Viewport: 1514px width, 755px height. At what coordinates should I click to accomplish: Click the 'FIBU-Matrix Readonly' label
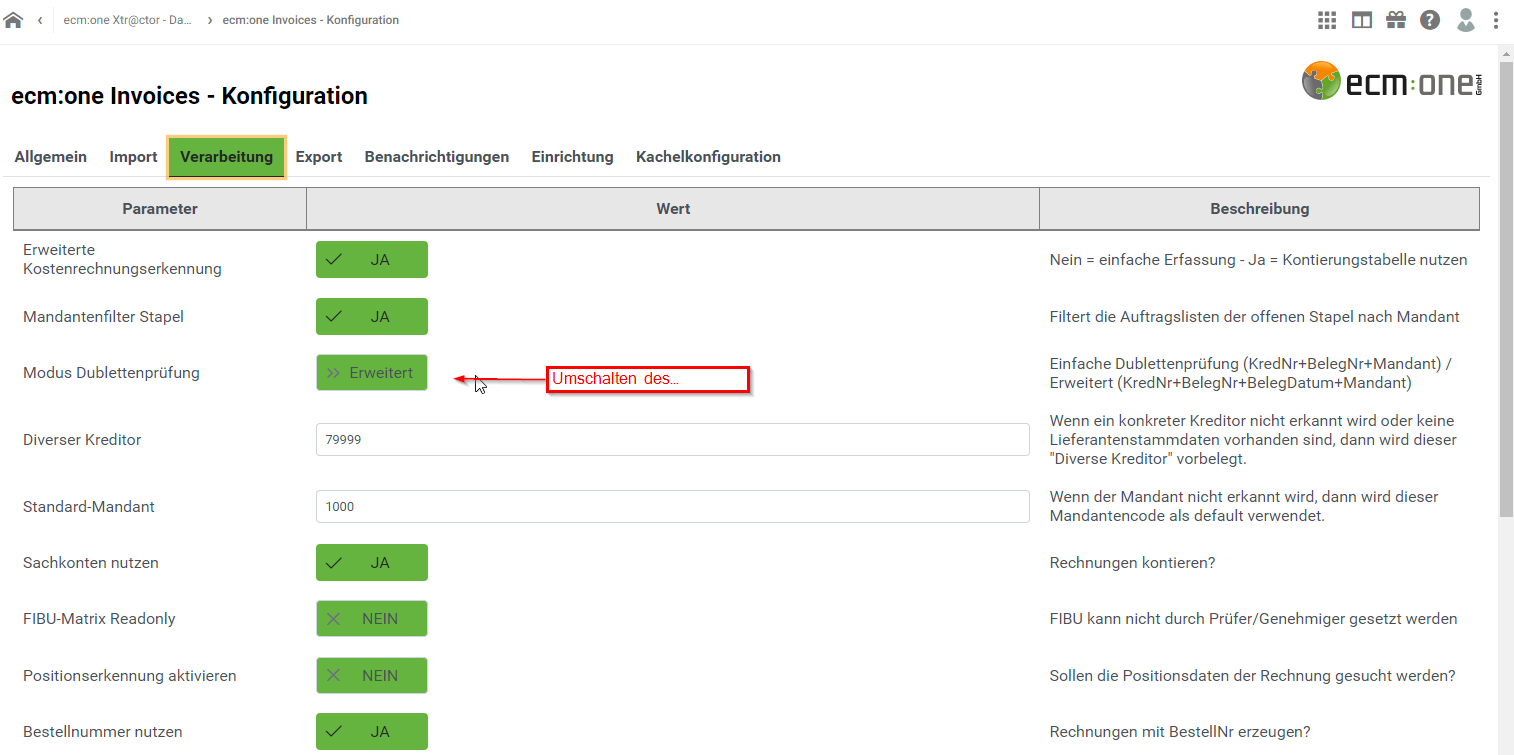[99, 619]
